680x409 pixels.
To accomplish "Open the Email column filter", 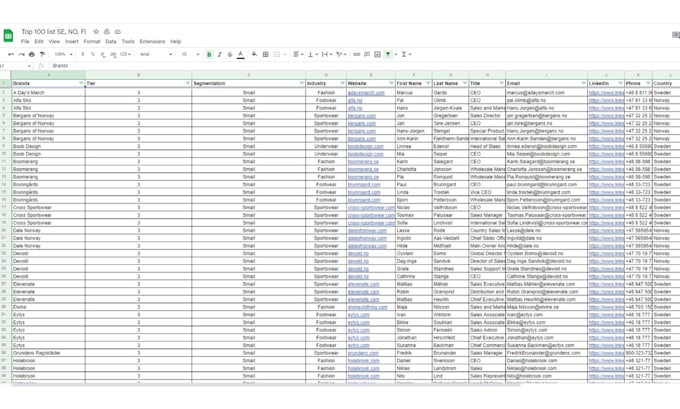I will click(583, 83).
